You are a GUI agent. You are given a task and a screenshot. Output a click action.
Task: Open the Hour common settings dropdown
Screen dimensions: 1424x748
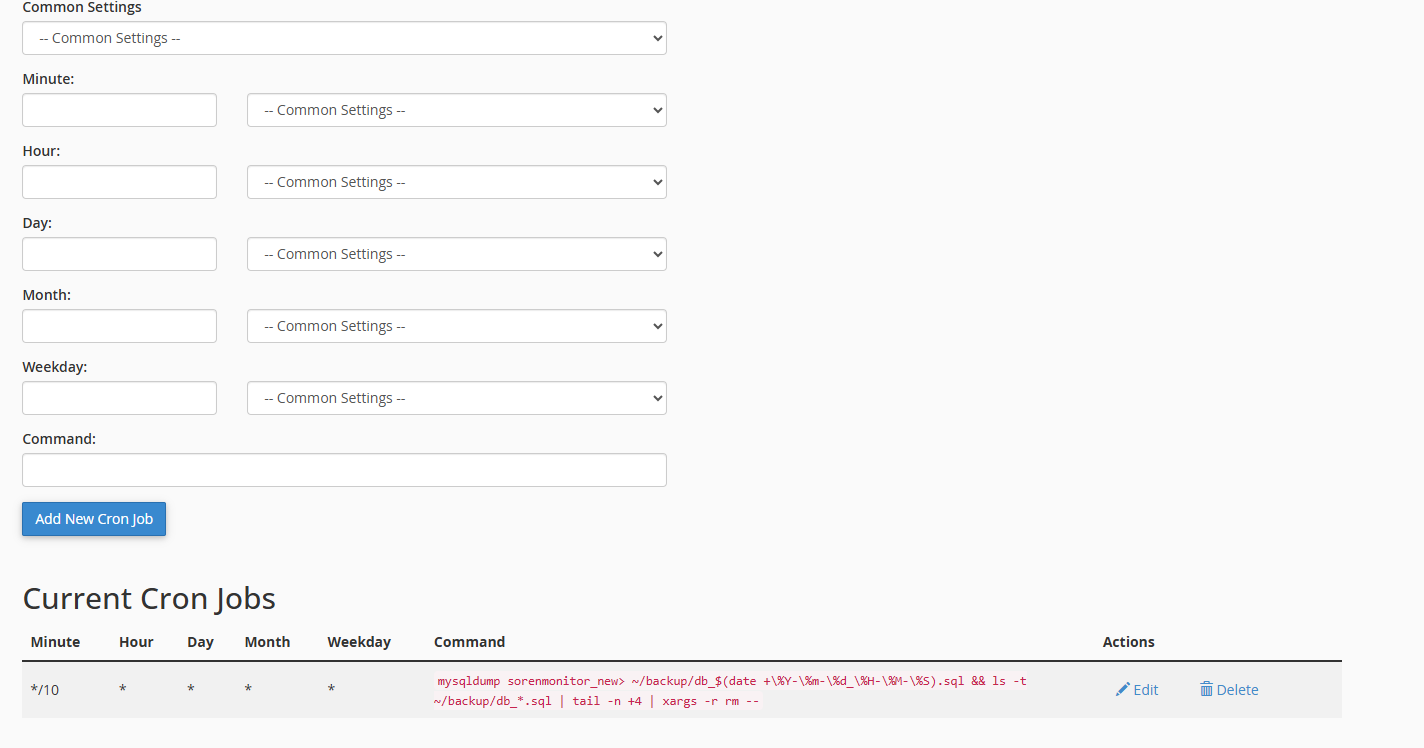(456, 182)
